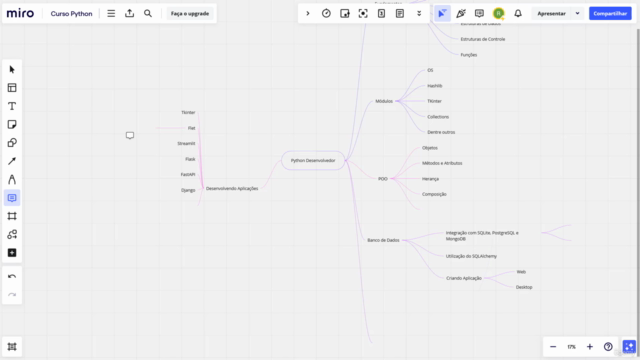Click the export board upload icon
This screenshot has width=640, height=360.
coord(129,13)
